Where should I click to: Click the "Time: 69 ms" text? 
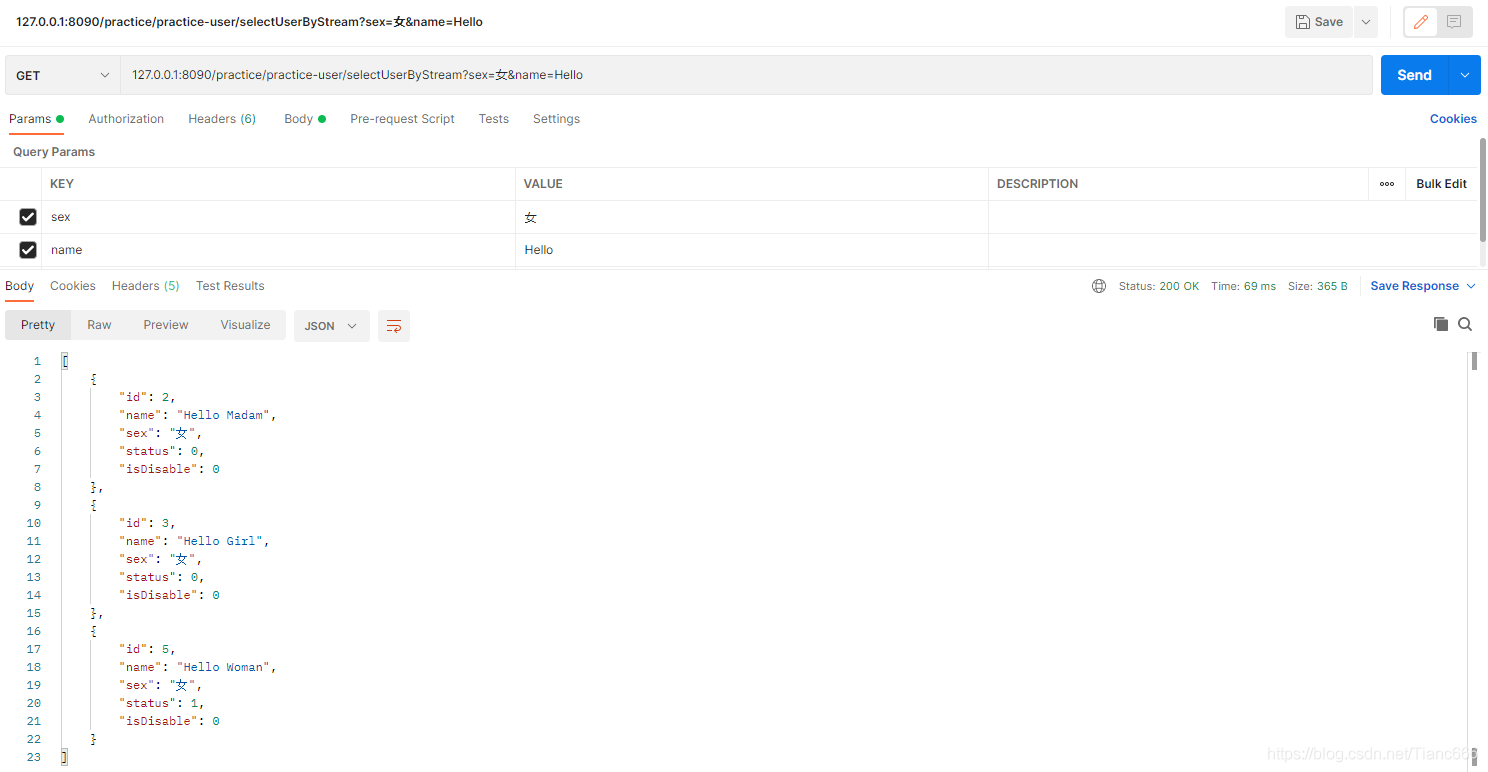[1243, 286]
